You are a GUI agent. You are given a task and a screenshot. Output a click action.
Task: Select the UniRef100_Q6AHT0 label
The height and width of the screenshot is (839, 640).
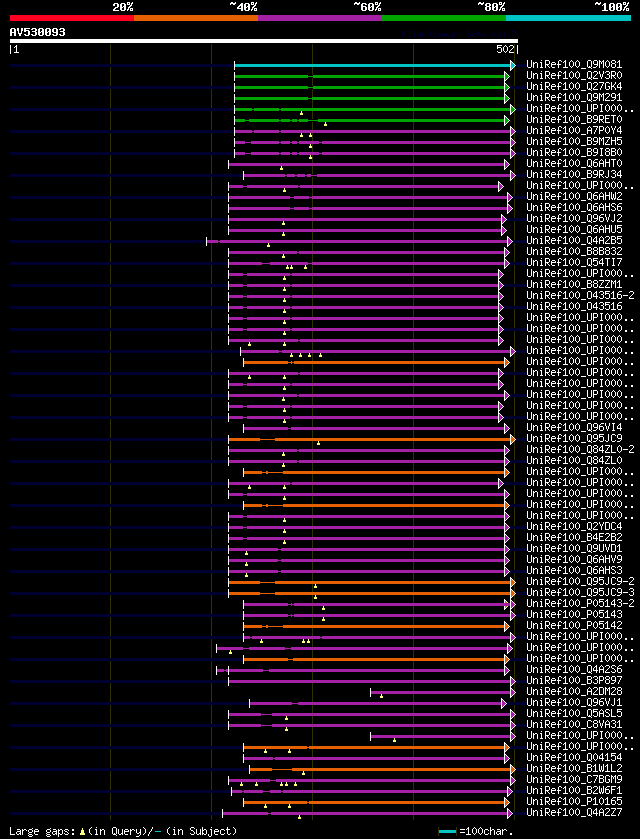pos(574,164)
